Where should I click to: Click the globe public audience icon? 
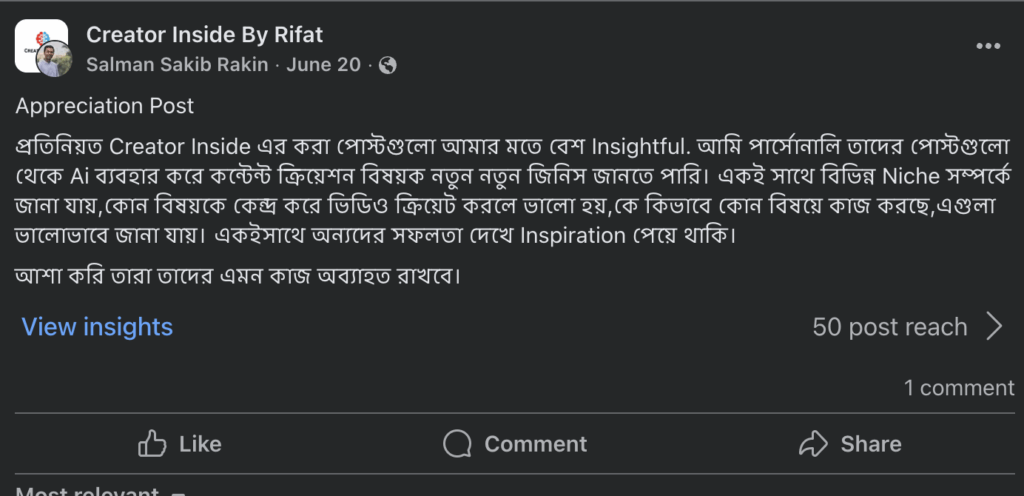coord(388,65)
